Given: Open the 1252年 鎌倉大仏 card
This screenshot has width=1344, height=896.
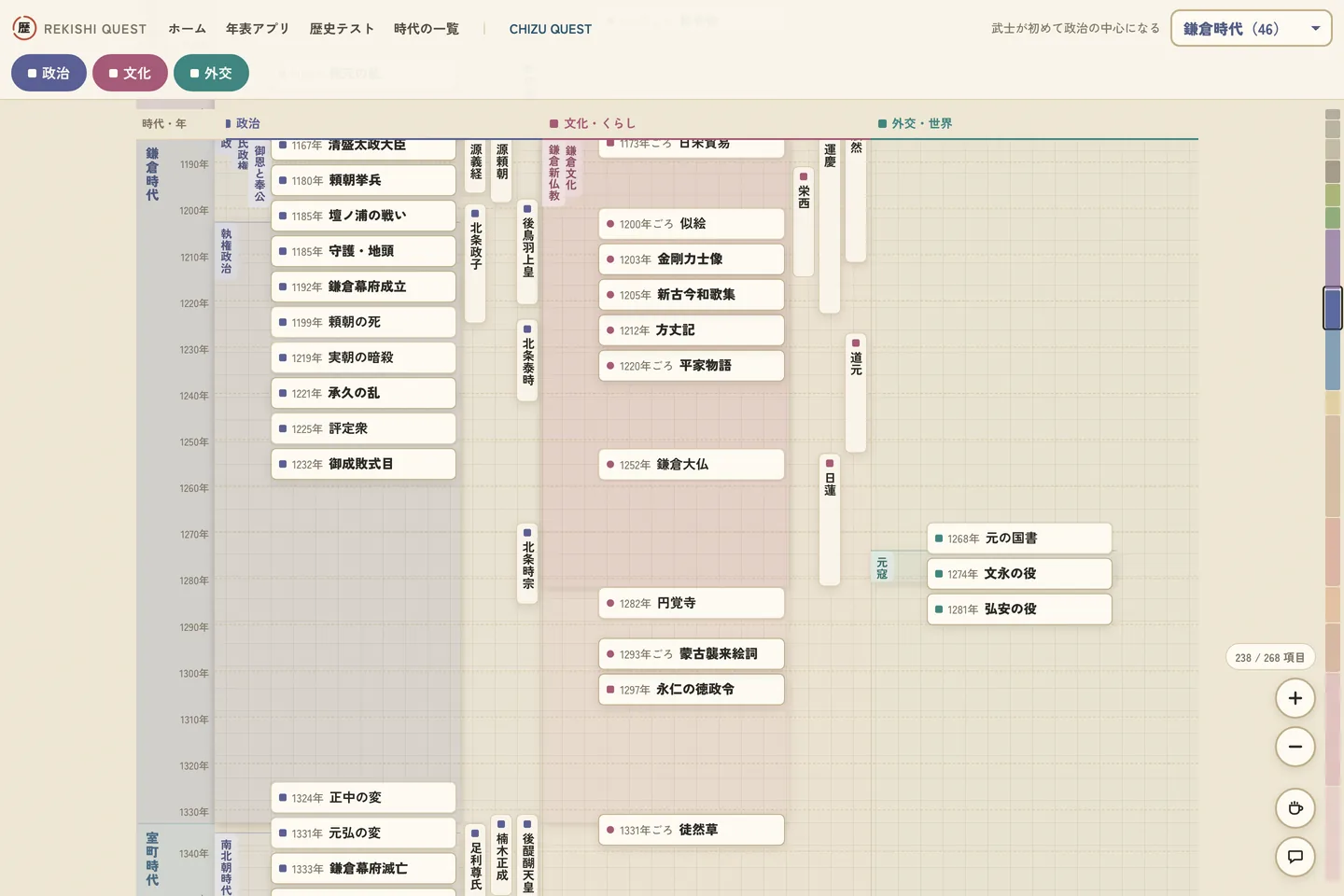Looking at the screenshot, I should click(x=692, y=464).
